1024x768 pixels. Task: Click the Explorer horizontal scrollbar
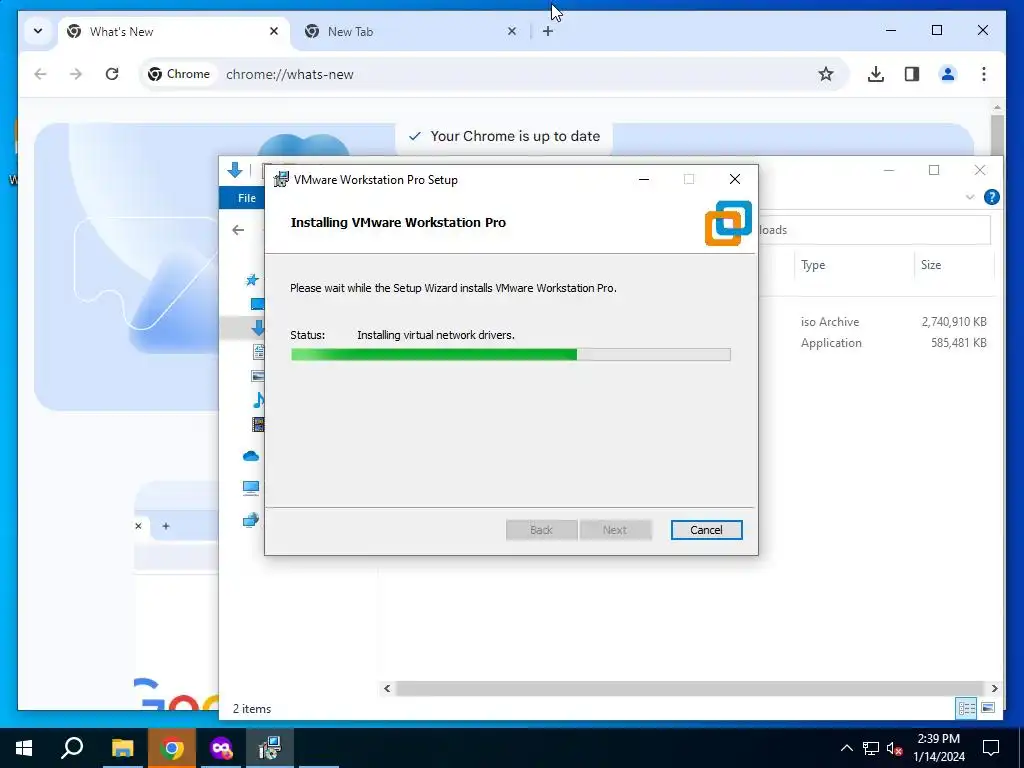[x=690, y=688]
